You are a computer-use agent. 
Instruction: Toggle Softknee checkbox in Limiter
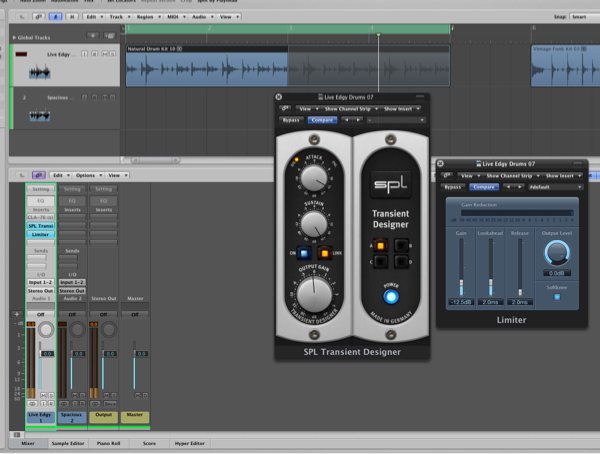click(557, 297)
